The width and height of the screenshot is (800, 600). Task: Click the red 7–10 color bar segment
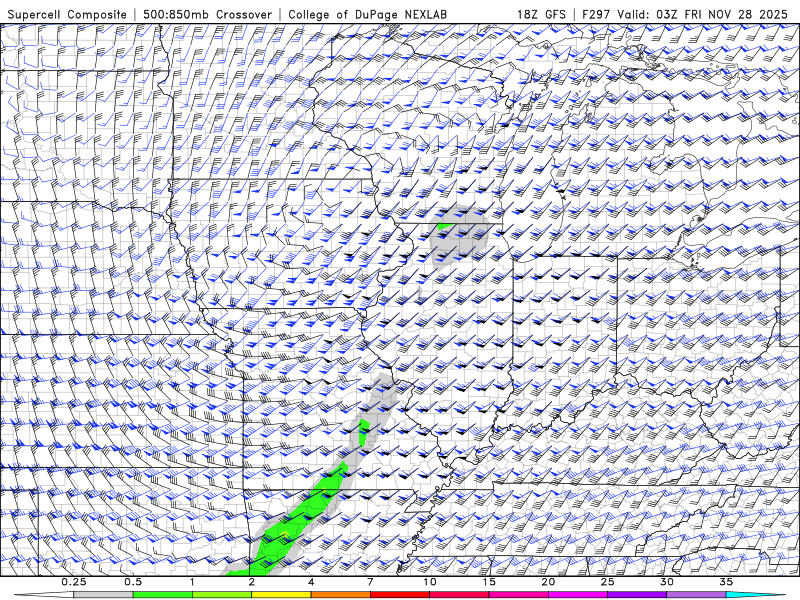399,595
